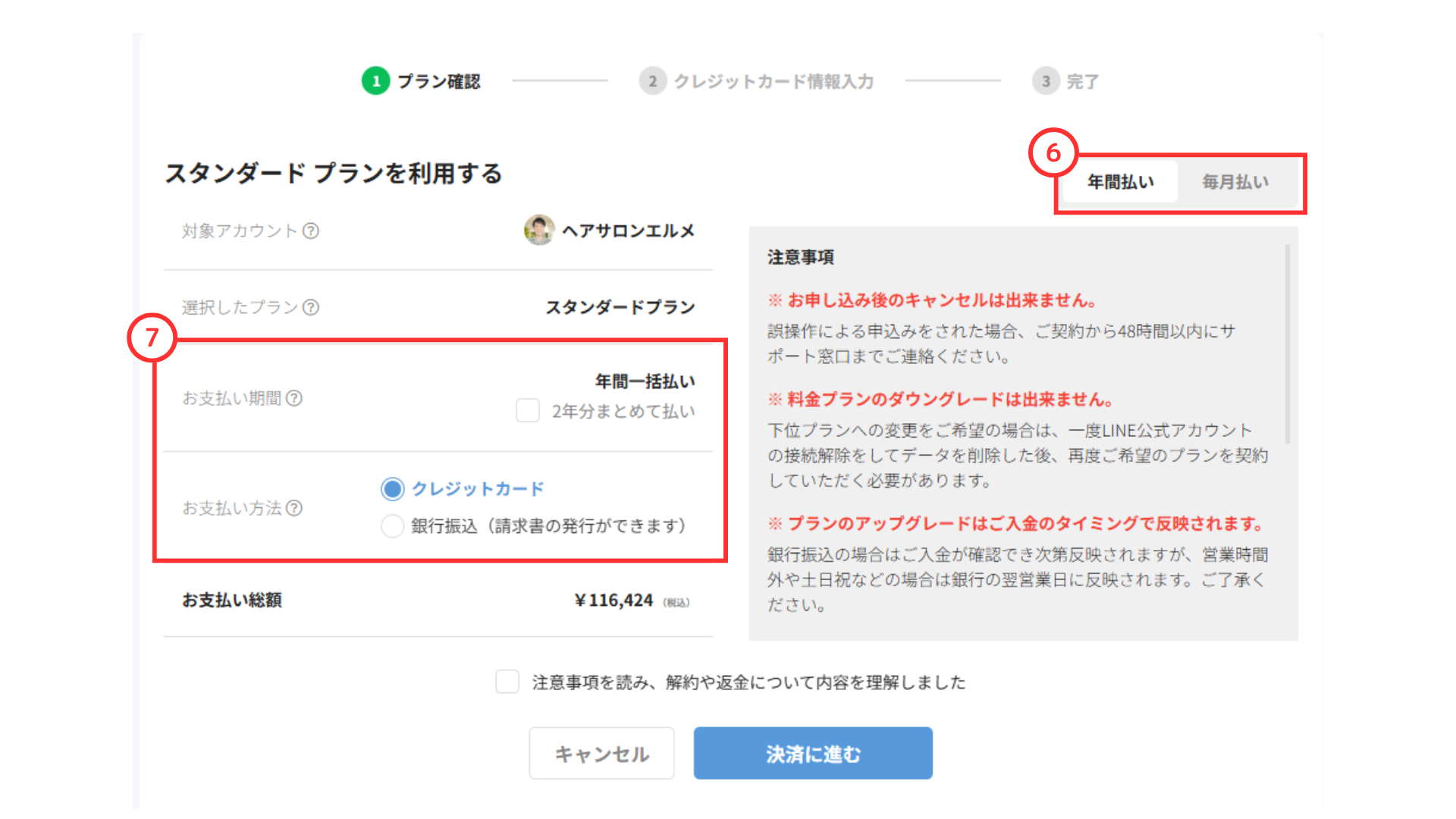The image size is (1456, 819).
Task: Click step 2 クレジットカード情報入力 circle
Action: coord(652,81)
